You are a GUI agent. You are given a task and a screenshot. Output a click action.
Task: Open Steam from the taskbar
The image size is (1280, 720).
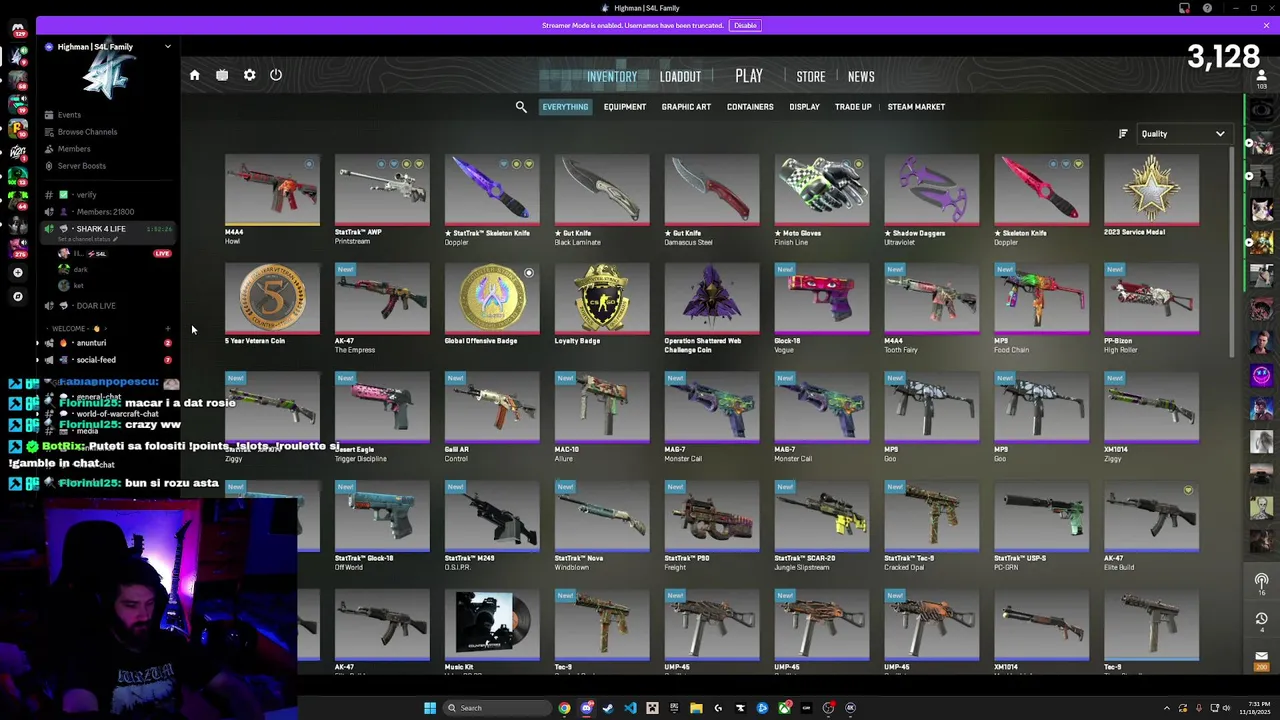pyautogui.click(x=608, y=708)
